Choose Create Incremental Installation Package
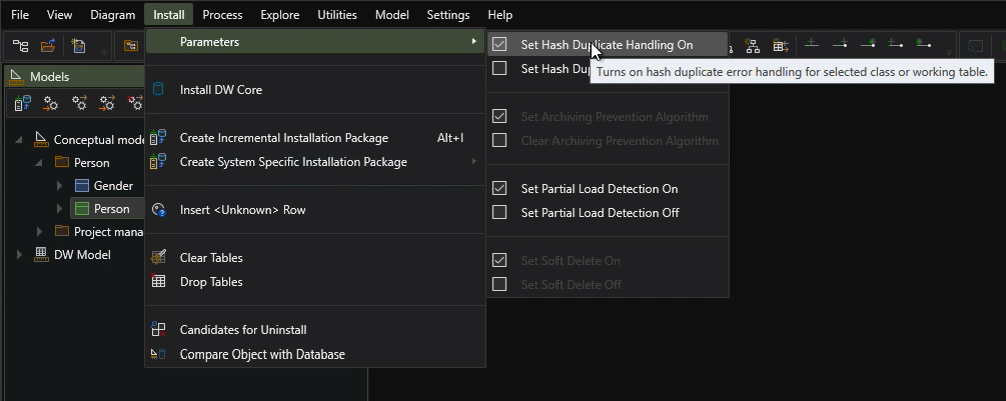 coord(283,138)
